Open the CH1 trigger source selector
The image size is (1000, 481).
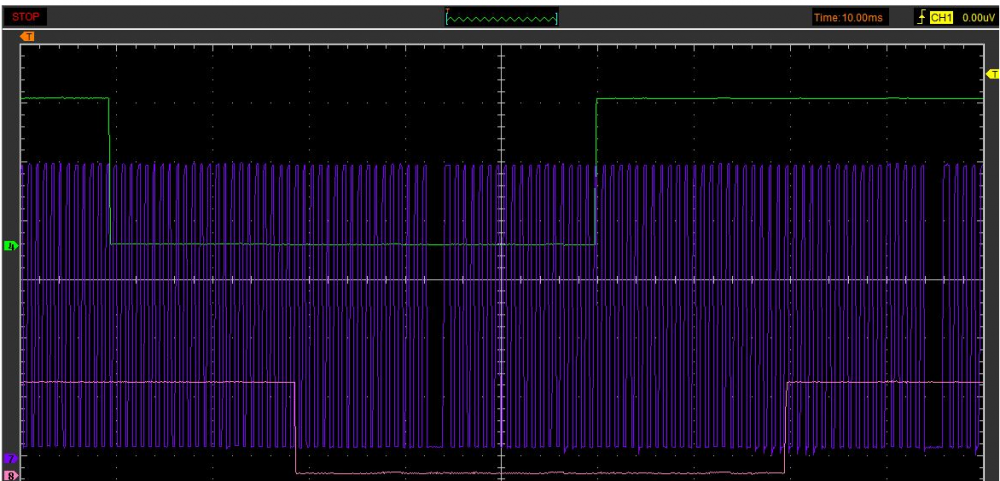click(941, 18)
